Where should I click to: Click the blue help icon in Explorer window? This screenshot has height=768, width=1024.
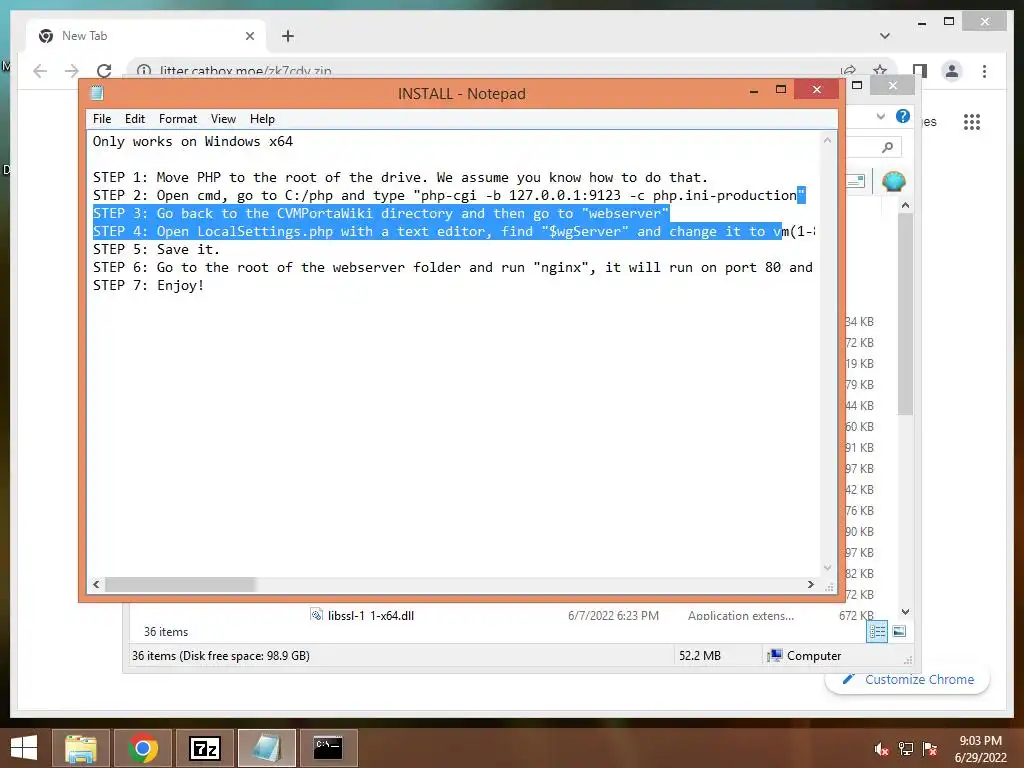click(x=903, y=116)
